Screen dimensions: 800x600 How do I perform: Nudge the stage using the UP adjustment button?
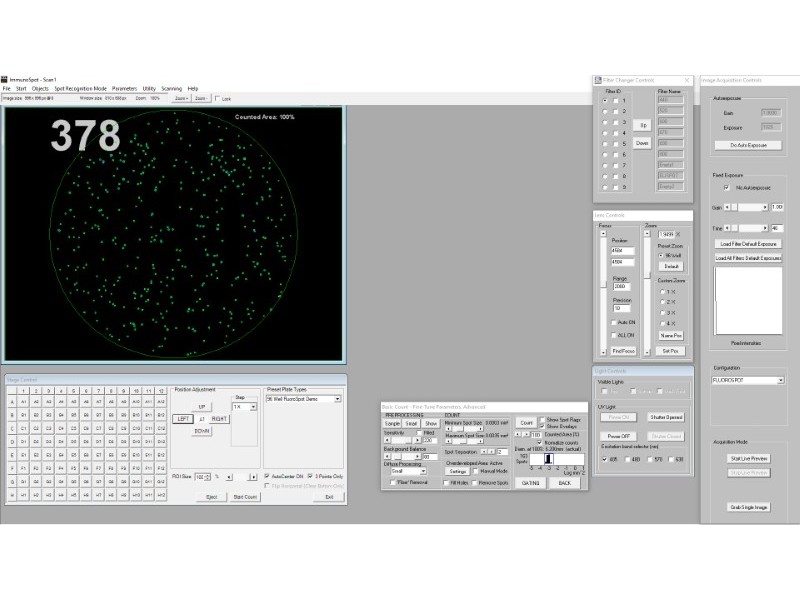[x=202, y=406]
